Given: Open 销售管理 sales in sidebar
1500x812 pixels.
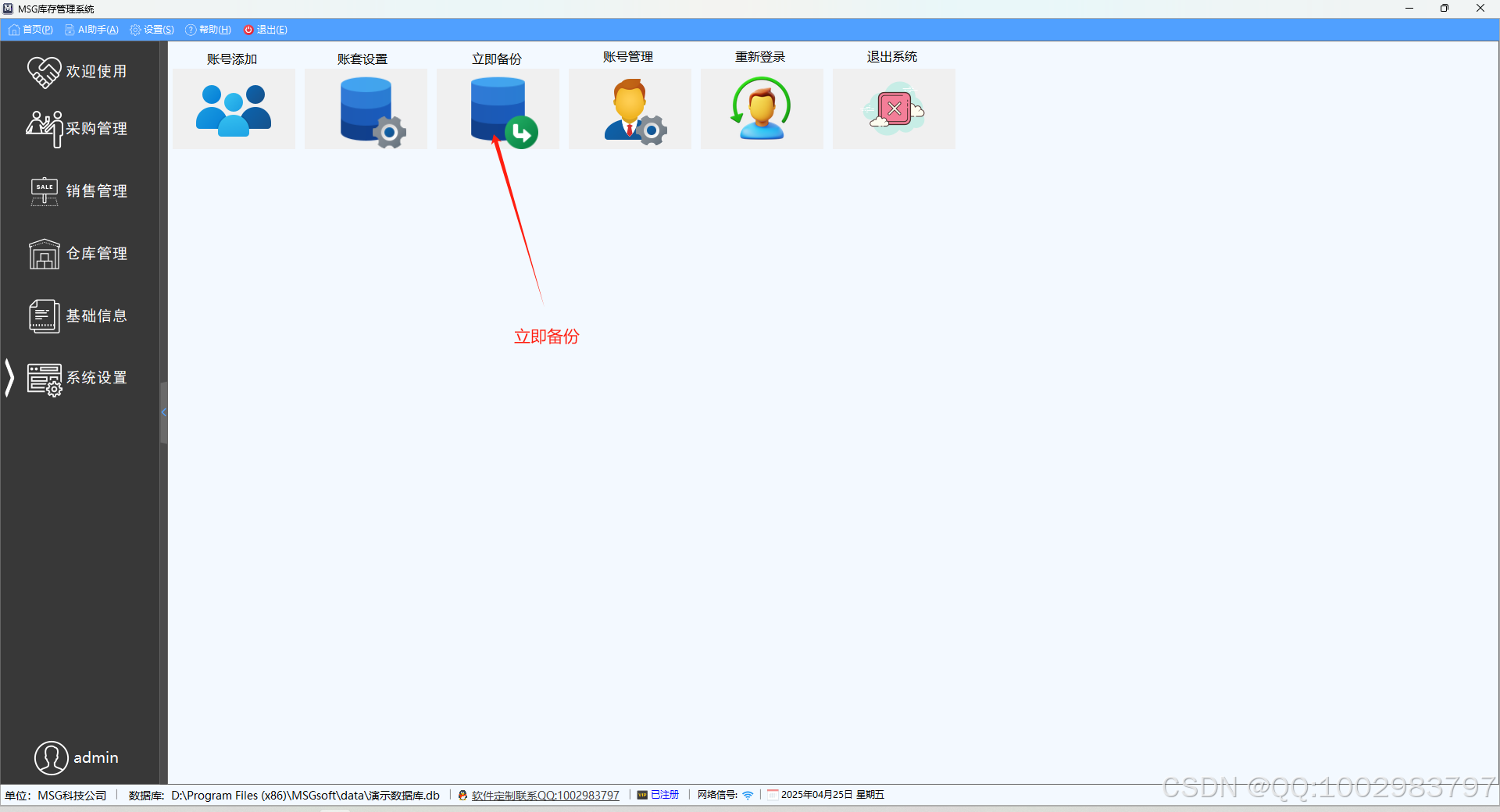Looking at the screenshot, I should point(78,191).
